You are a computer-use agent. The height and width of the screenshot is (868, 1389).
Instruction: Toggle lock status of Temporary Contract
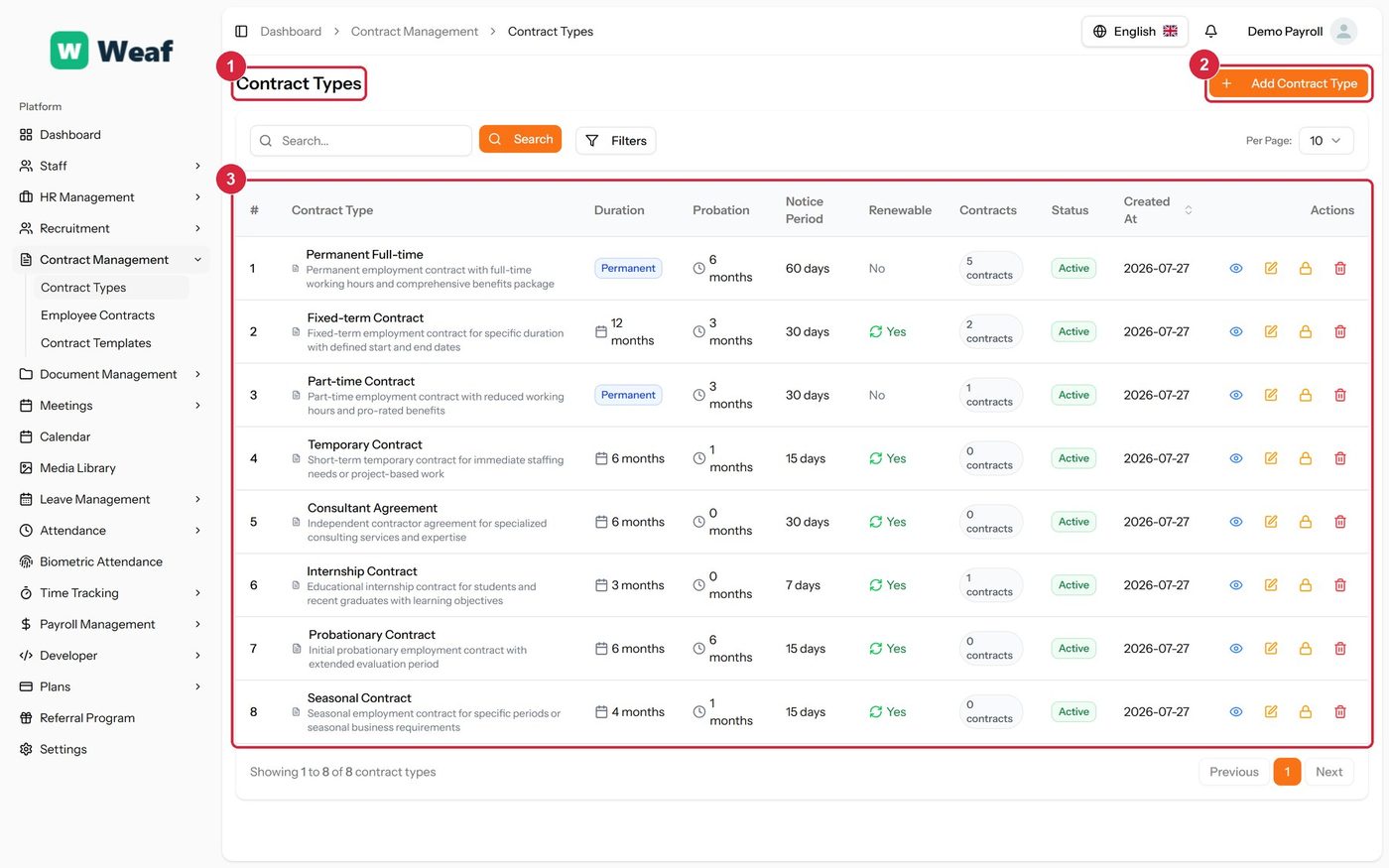[x=1306, y=459]
